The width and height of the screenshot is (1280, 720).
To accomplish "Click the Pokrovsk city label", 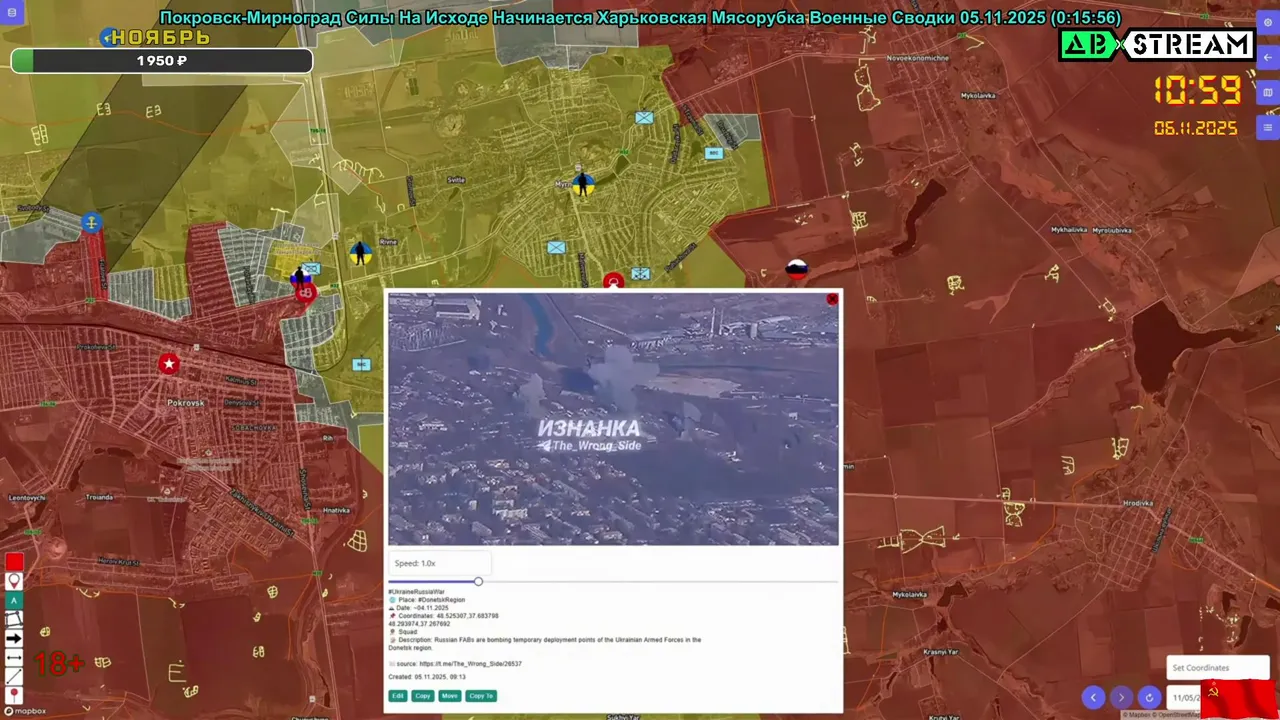I will pos(185,402).
